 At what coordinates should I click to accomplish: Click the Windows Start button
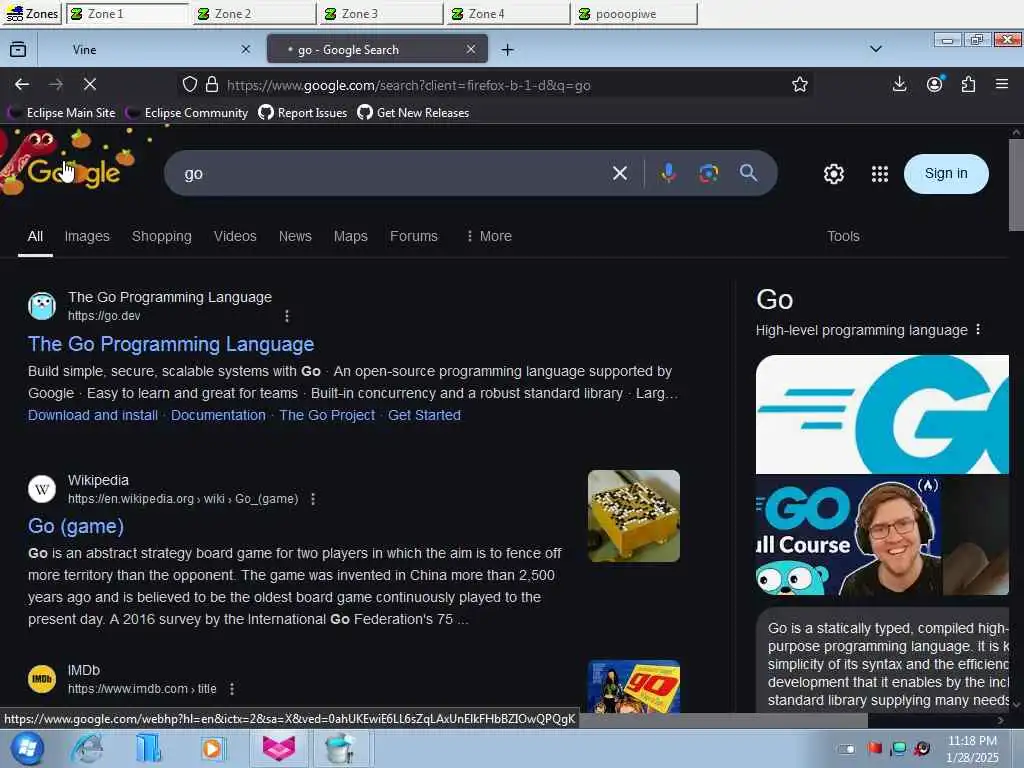[27, 748]
